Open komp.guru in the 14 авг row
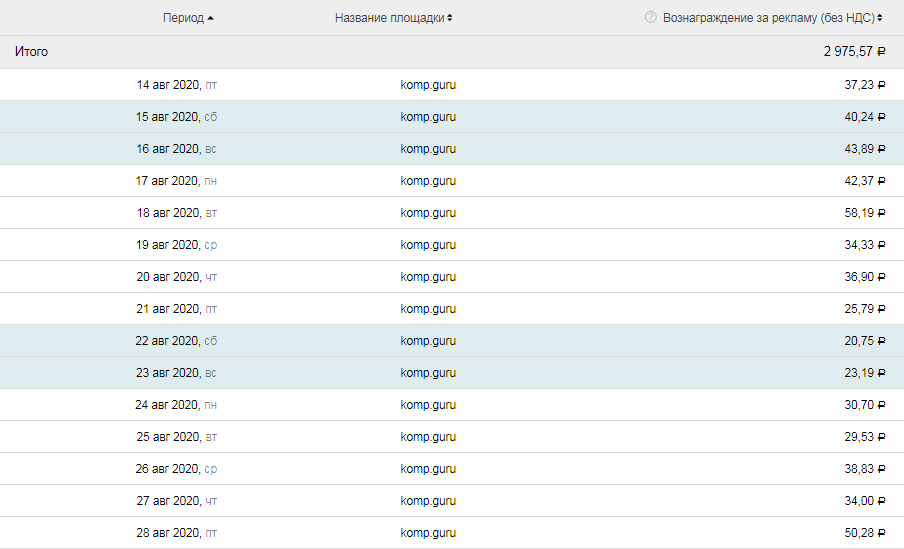The image size is (904, 549). coord(428,85)
